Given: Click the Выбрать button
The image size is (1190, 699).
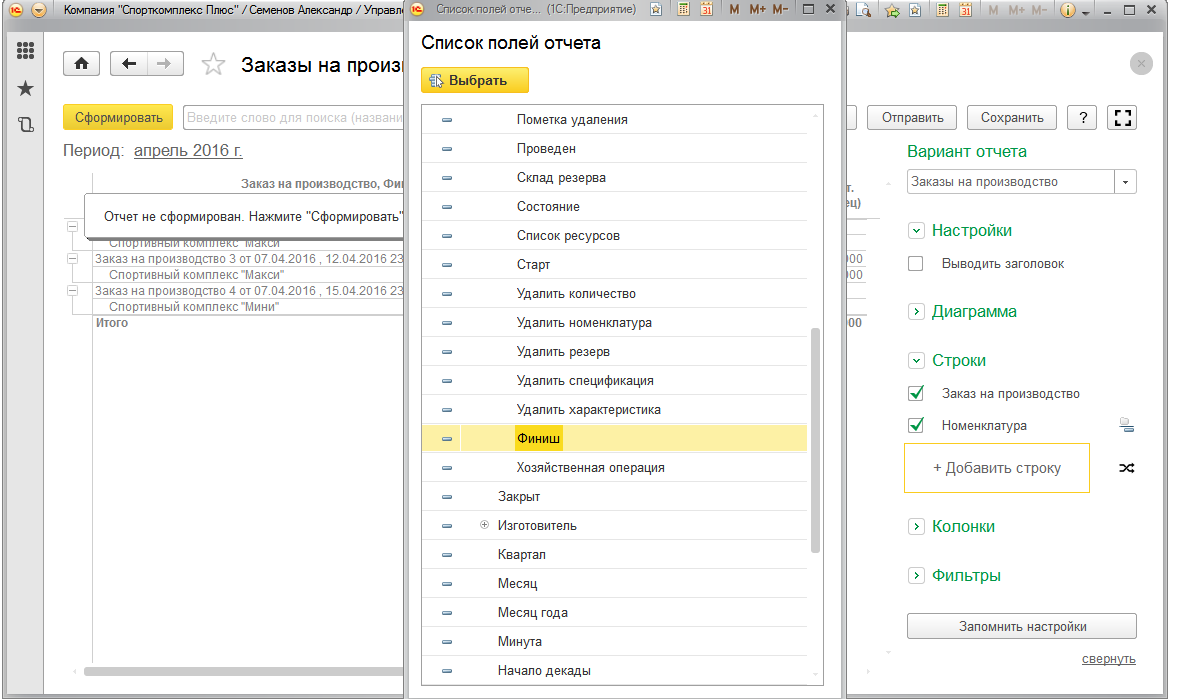Looking at the screenshot, I should coord(475,80).
